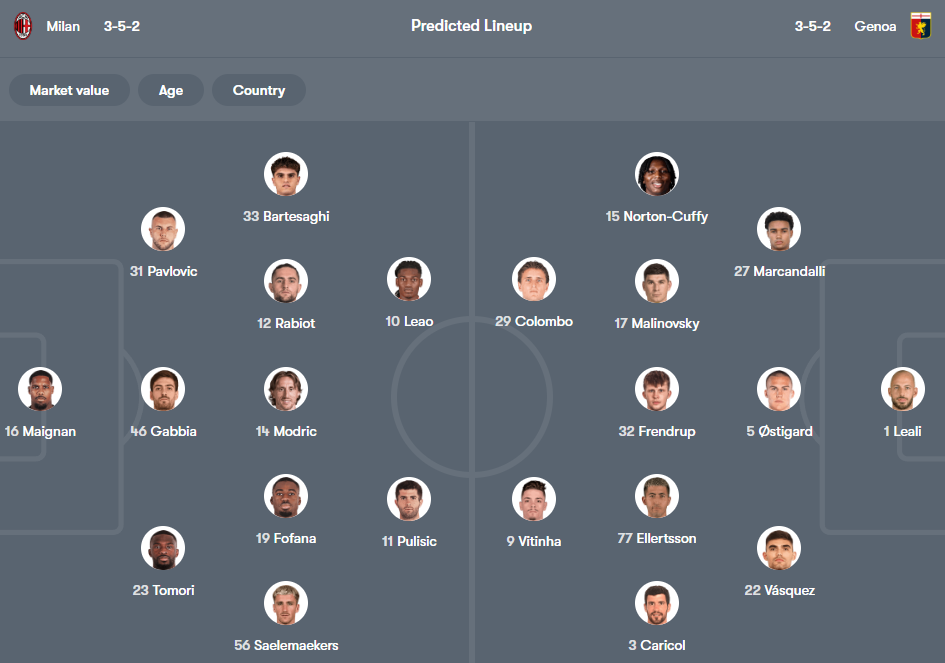
Task: Toggle the Market value filter
Action: pyautogui.click(x=69, y=90)
